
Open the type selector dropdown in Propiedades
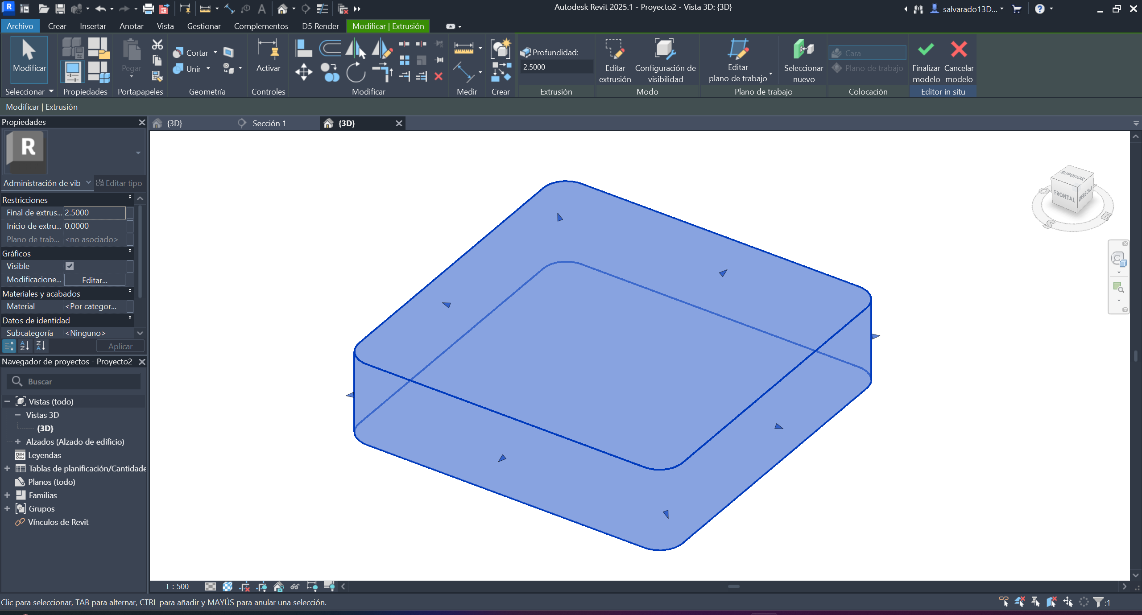tap(138, 153)
